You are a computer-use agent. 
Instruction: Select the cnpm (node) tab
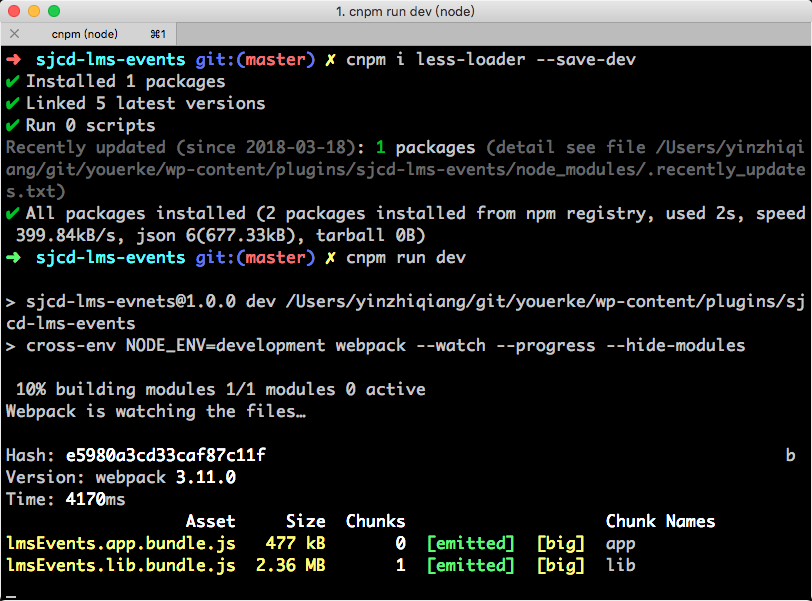point(89,34)
